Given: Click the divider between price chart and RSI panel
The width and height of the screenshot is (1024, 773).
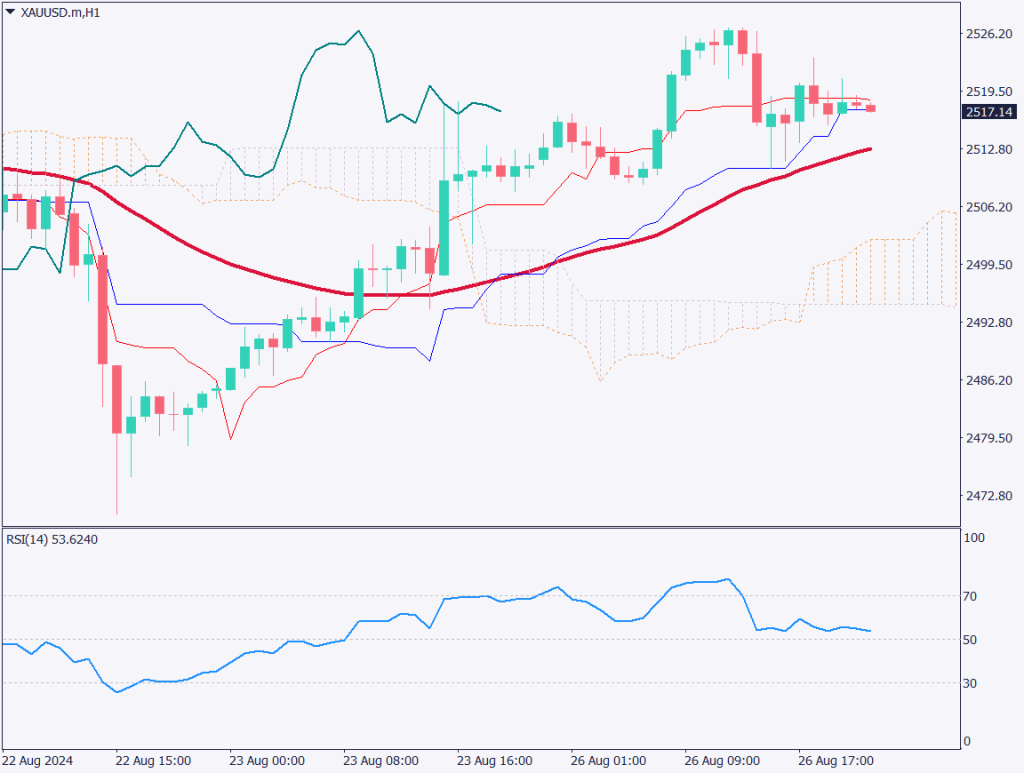Looking at the screenshot, I should point(480,526).
